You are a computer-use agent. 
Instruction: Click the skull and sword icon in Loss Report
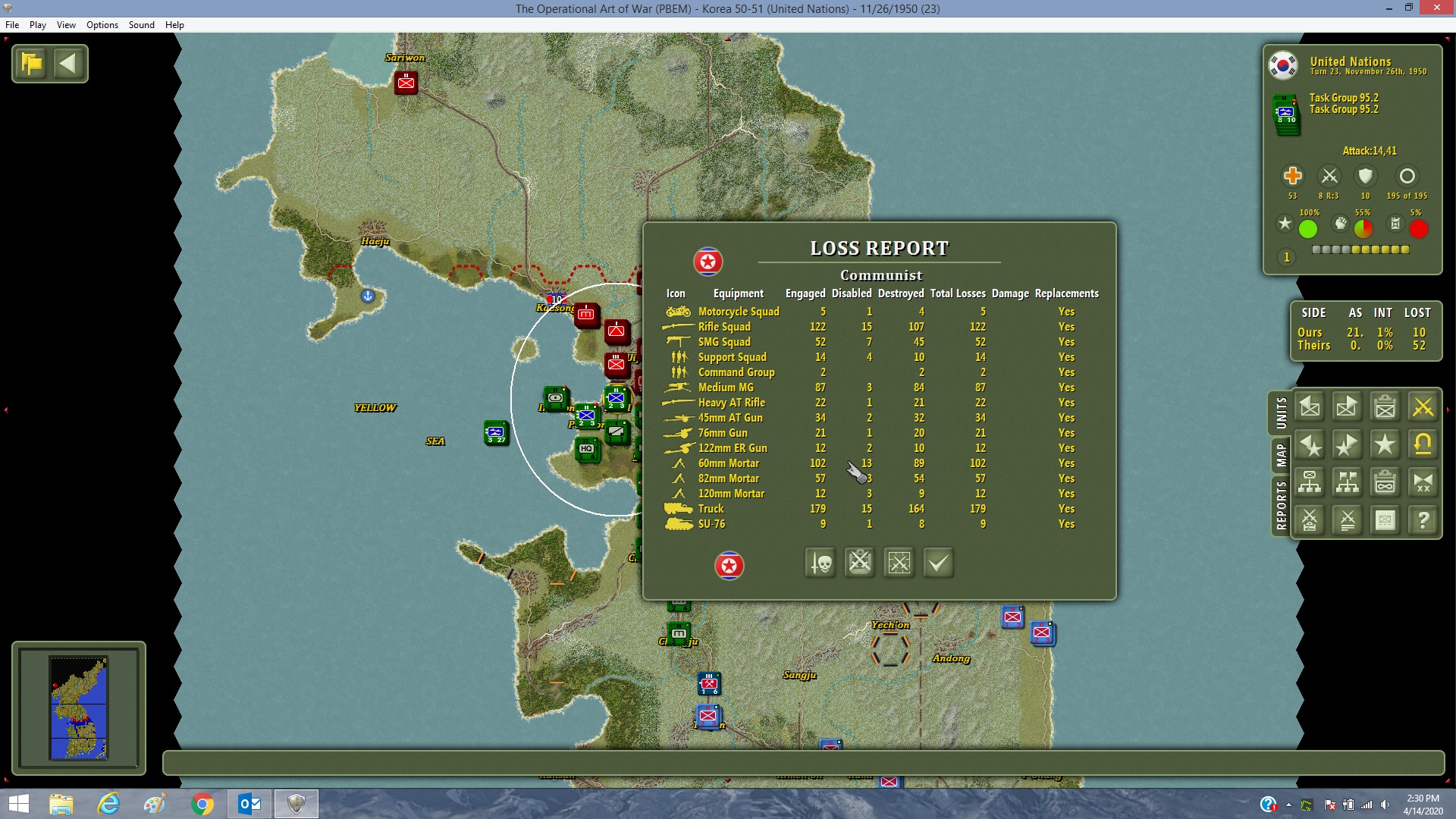pos(821,563)
